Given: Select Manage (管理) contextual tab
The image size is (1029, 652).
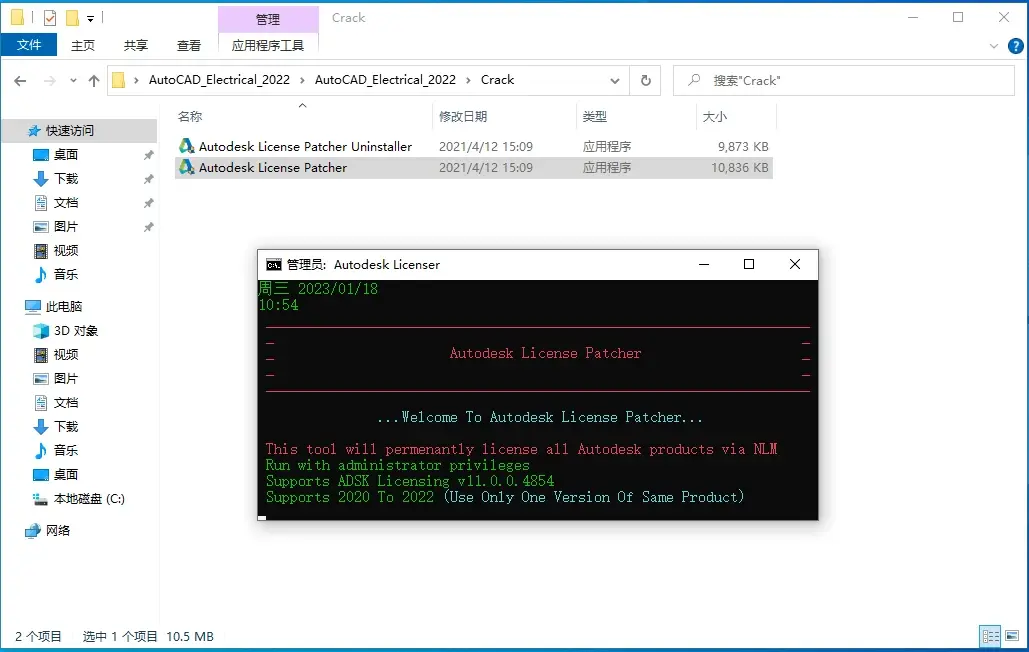Looking at the screenshot, I should coord(268,19).
